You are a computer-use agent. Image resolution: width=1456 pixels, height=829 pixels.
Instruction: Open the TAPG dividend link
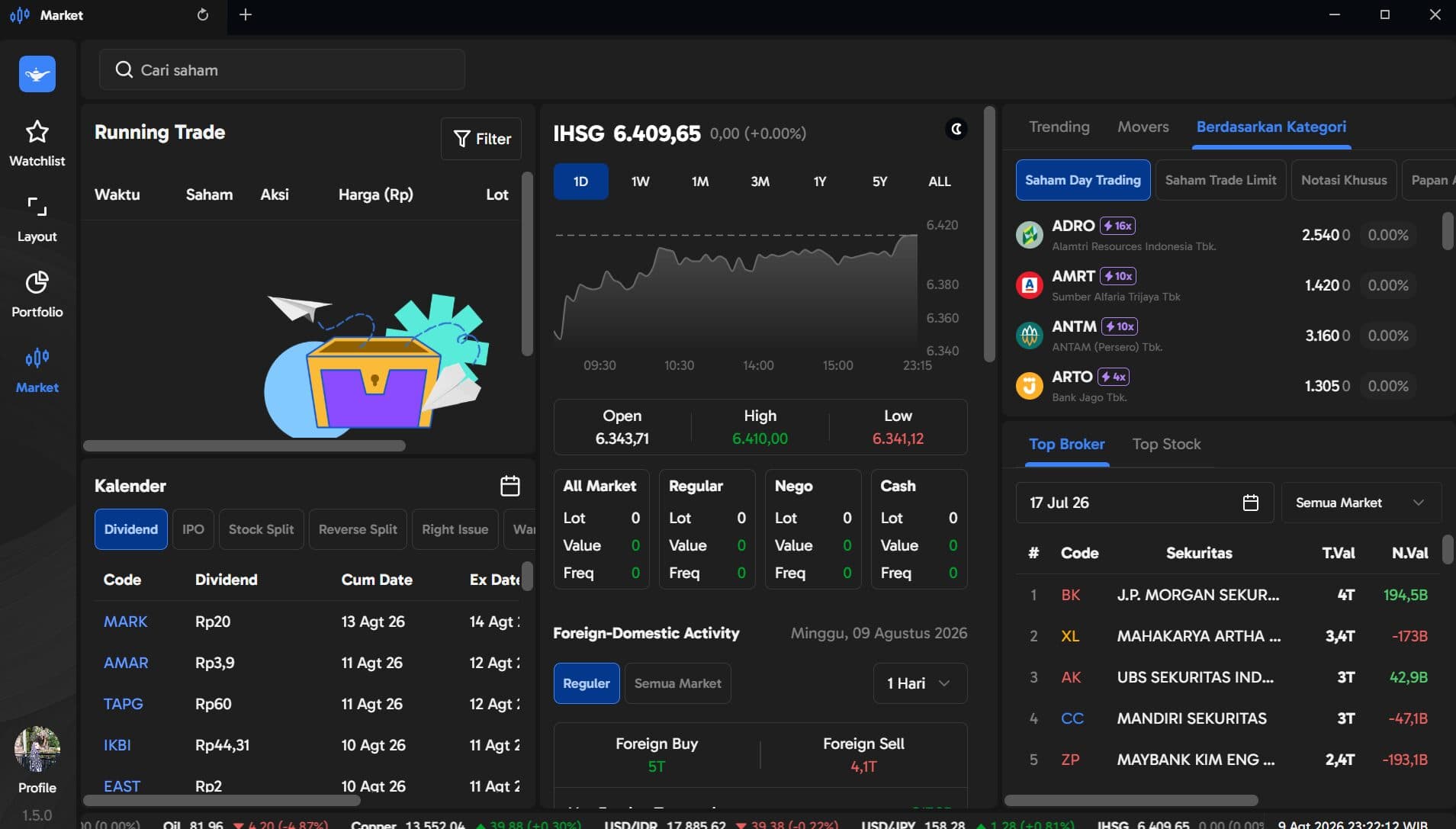124,704
